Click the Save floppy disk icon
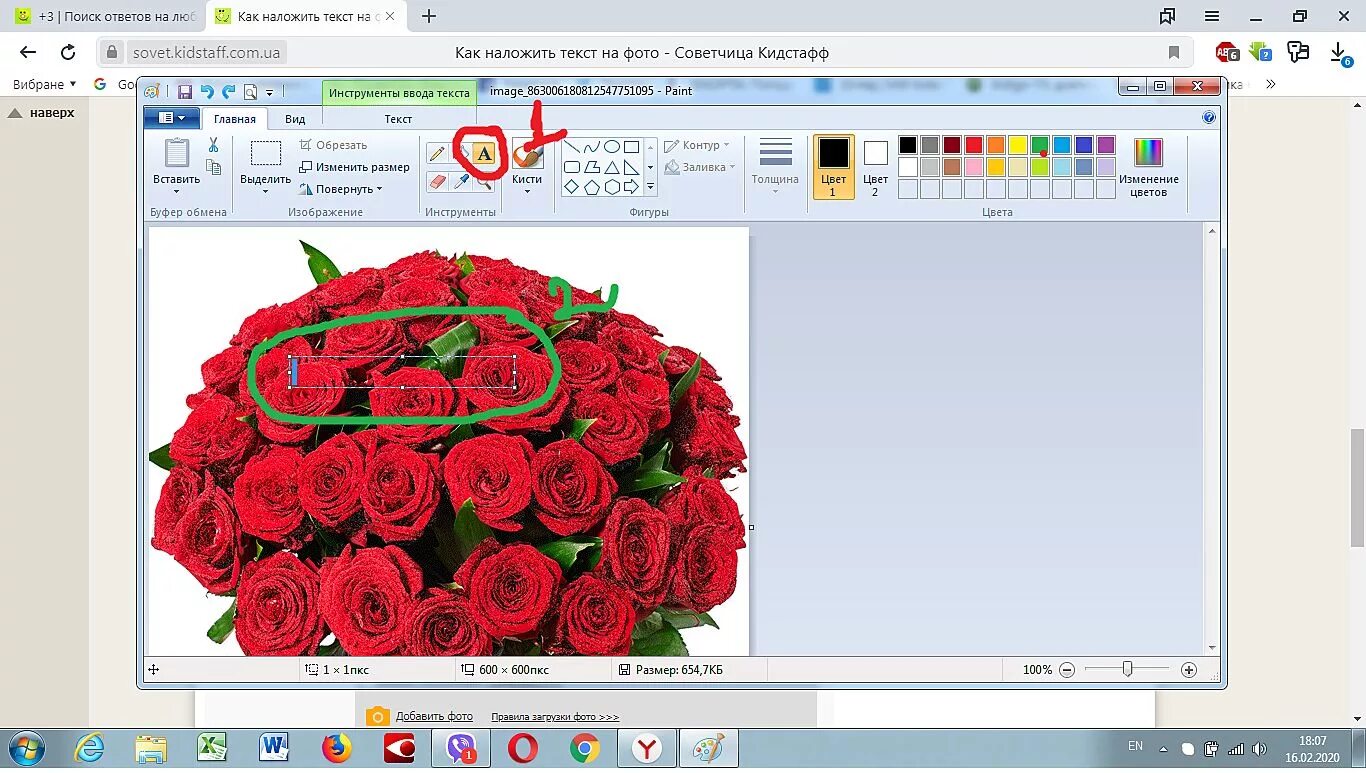The height and width of the screenshot is (773, 1366). (184, 91)
